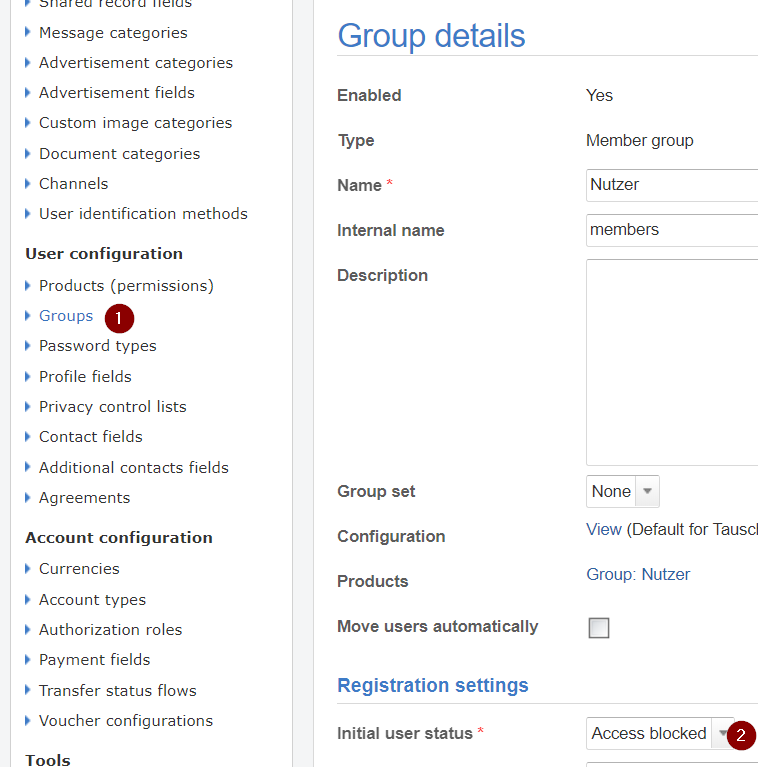Open Agreements in sidebar
This screenshot has height=767, width=758.
84,498
